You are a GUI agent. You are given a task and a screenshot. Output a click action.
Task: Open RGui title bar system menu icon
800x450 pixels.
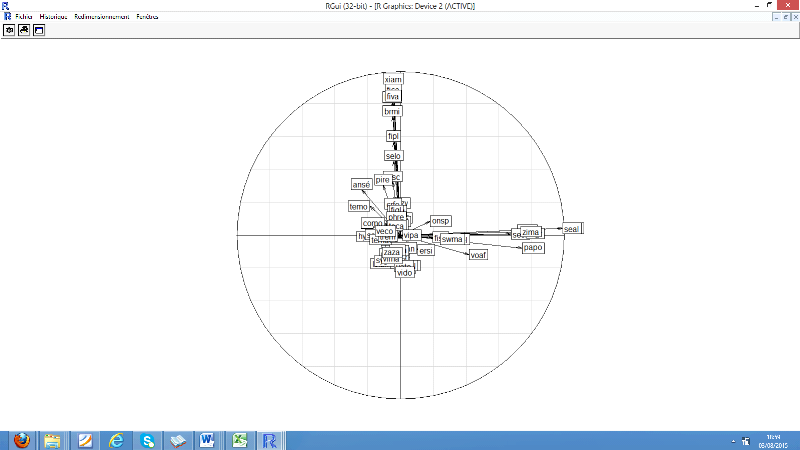[x=6, y=6]
